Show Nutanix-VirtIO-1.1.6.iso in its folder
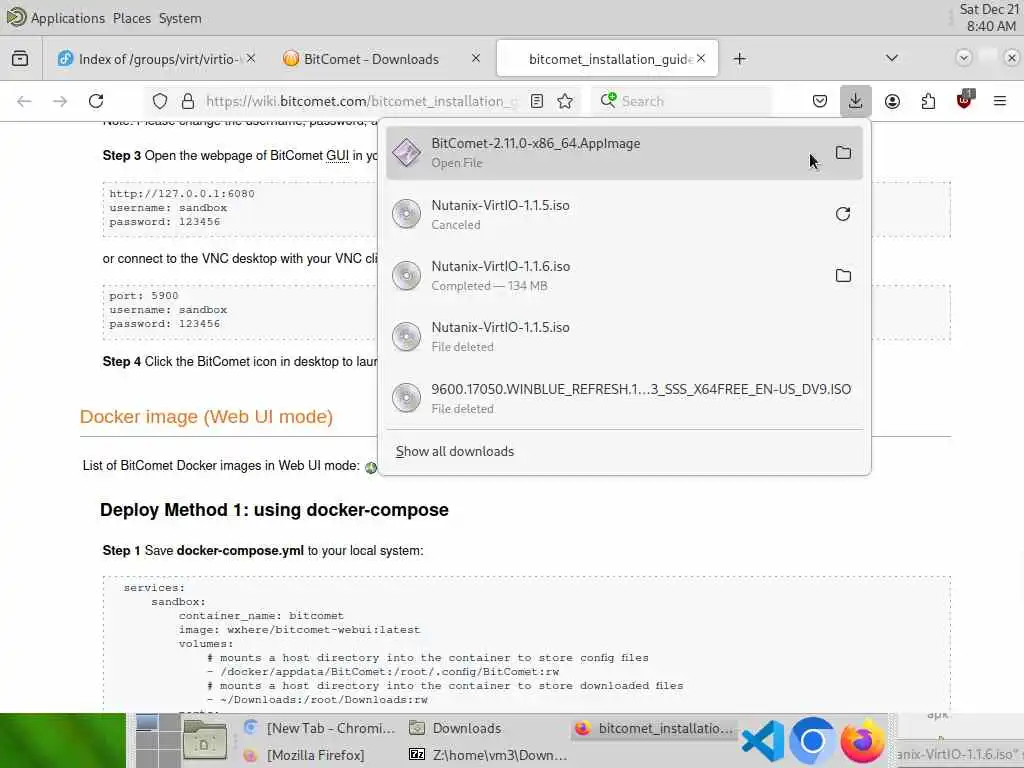Screen dimensions: 1024x768 (843, 276)
